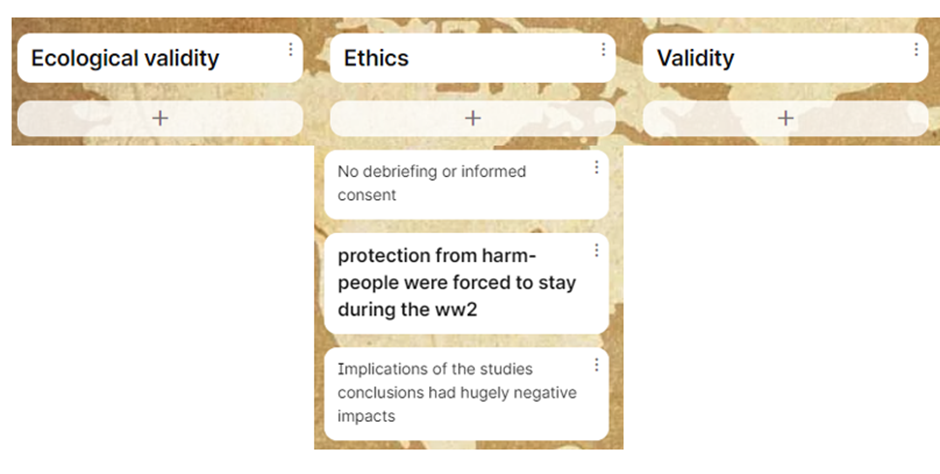Add a post under the Validity column

pyautogui.click(x=786, y=118)
